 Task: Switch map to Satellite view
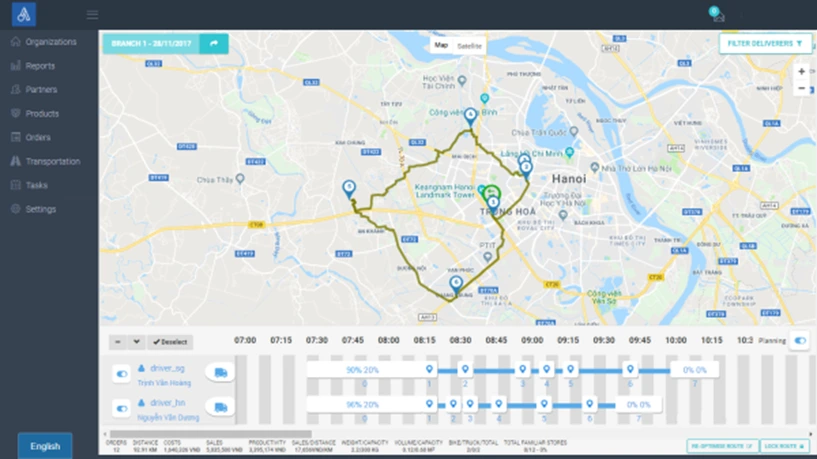469,46
